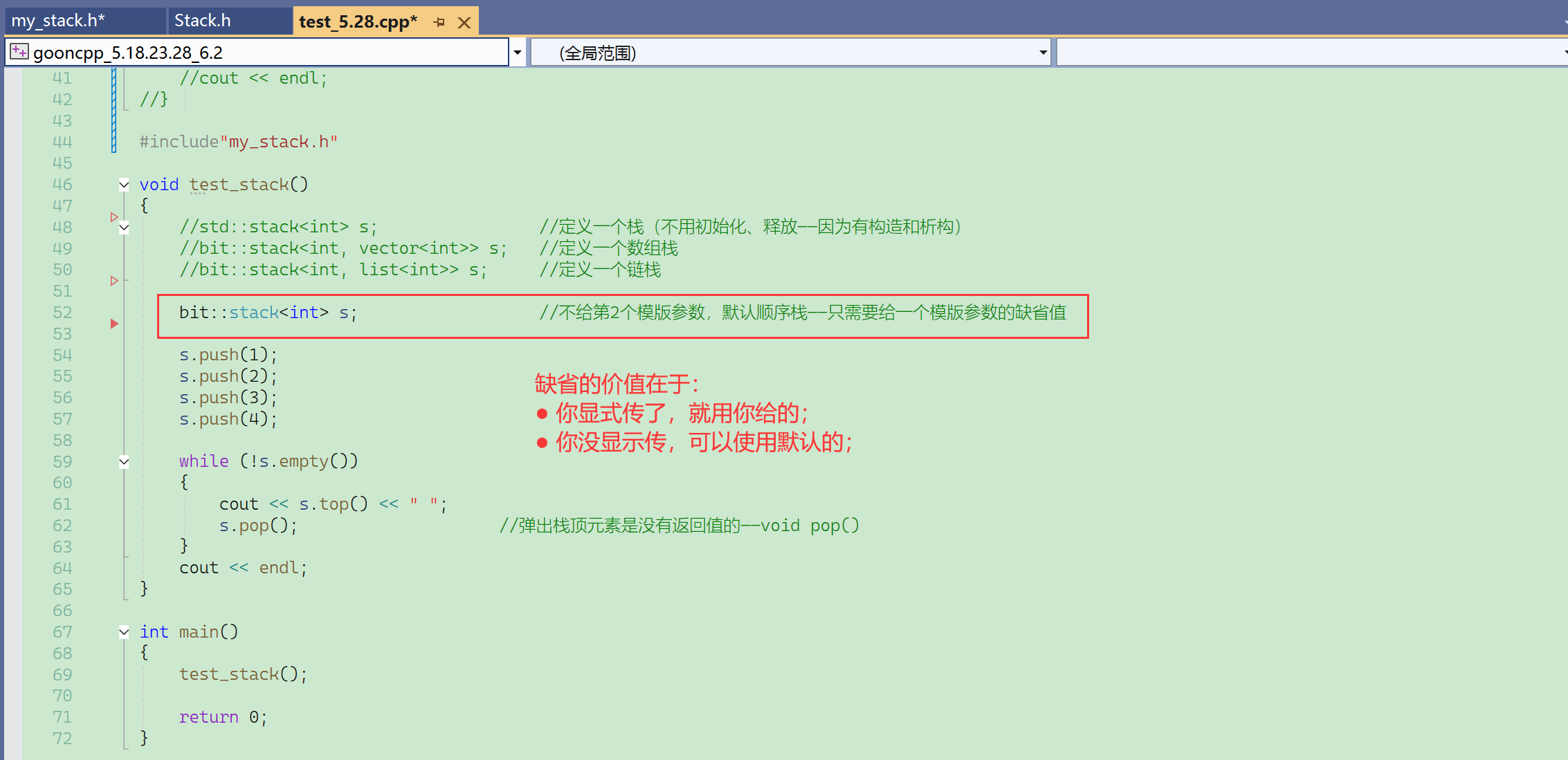Open the 全局范围 scope dropdown arrow

click(x=1043, y=53)
